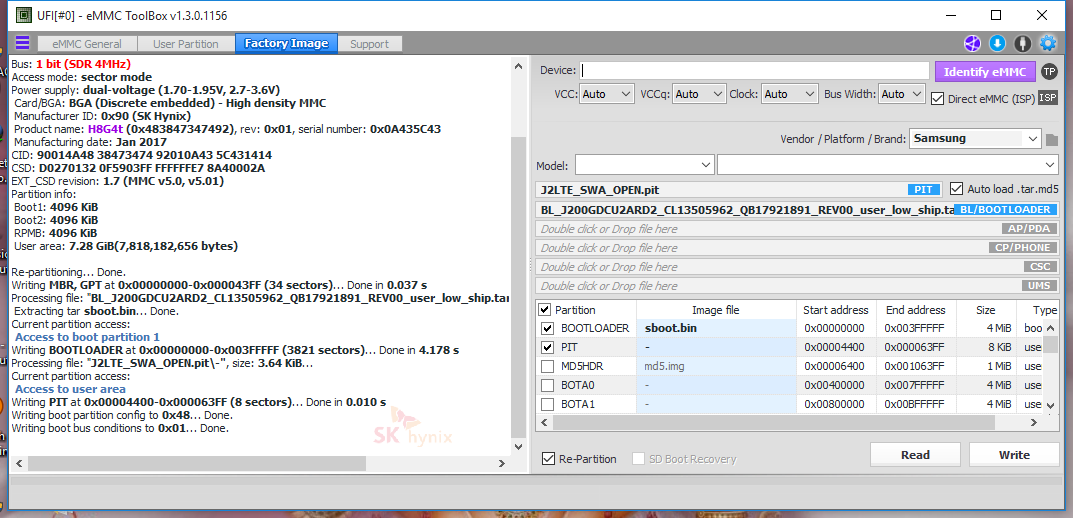Click the folder icon beside Samsung brand
This screenshot has height=518, width=1073.
[1052, 139]
